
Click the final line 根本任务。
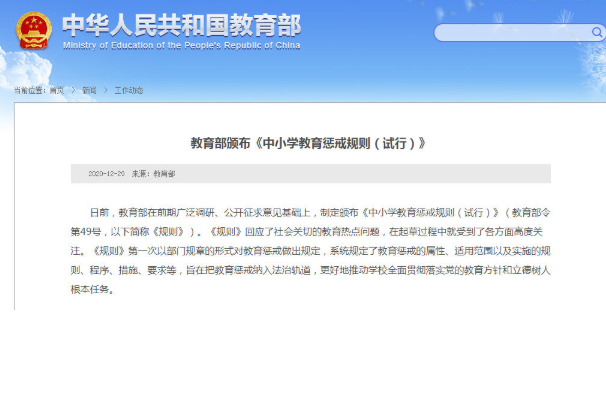(92, 289)
